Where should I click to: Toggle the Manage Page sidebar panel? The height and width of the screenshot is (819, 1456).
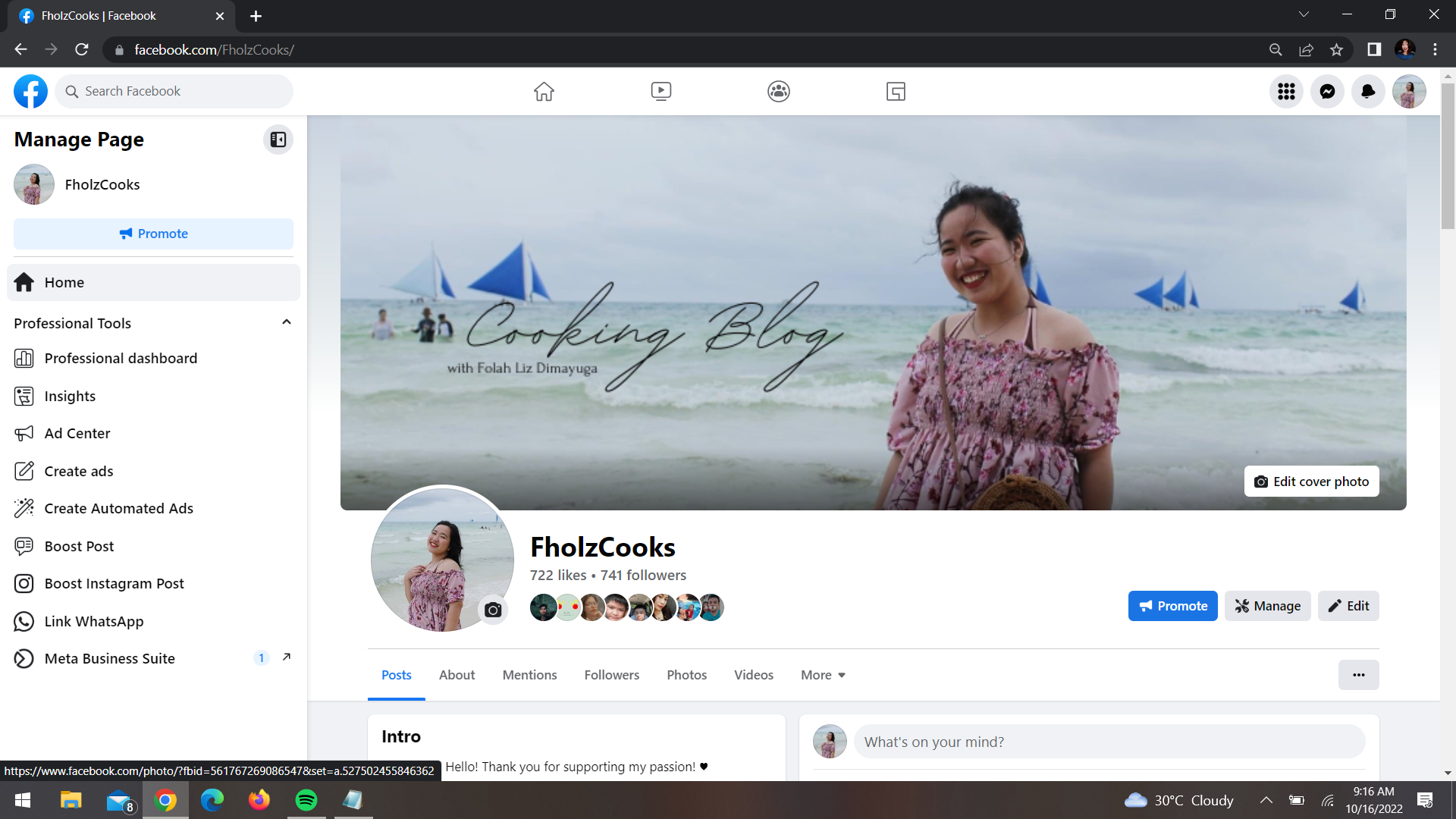(x=278, y=140)
